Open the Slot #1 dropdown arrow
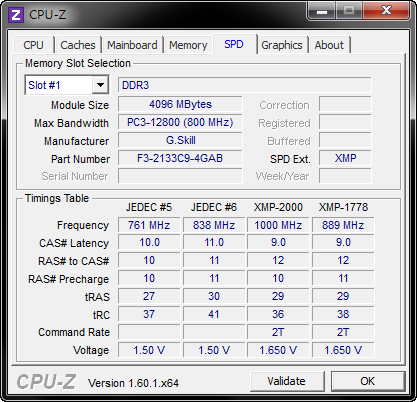This screenshot has height=402, width=417. pos(100,85)
